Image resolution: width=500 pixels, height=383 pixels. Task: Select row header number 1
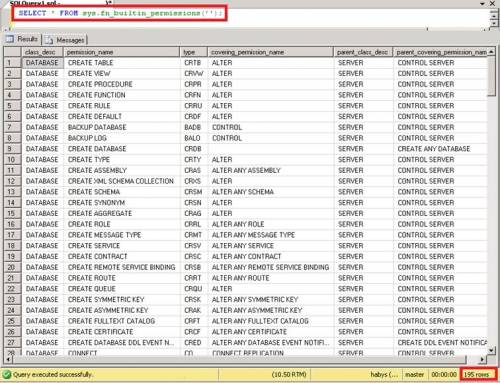coord(13,63)
